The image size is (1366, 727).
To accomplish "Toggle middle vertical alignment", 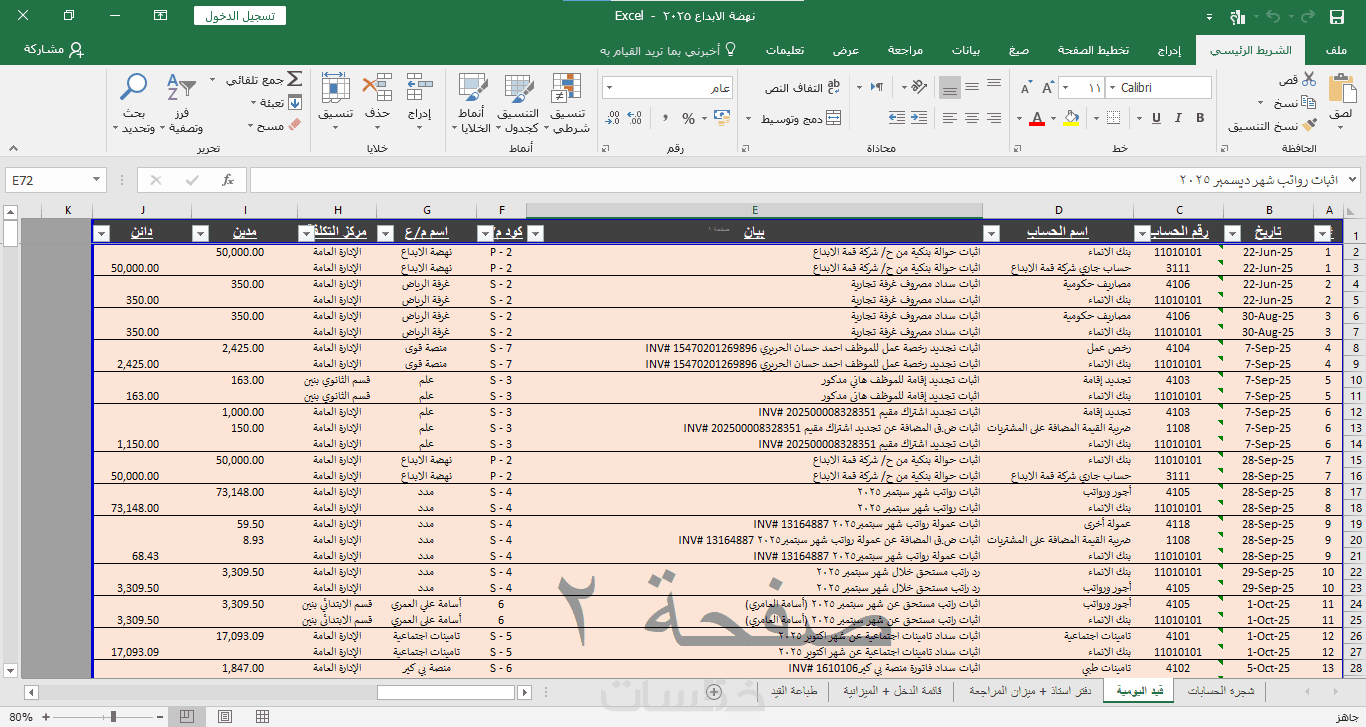I will (972, 88).
